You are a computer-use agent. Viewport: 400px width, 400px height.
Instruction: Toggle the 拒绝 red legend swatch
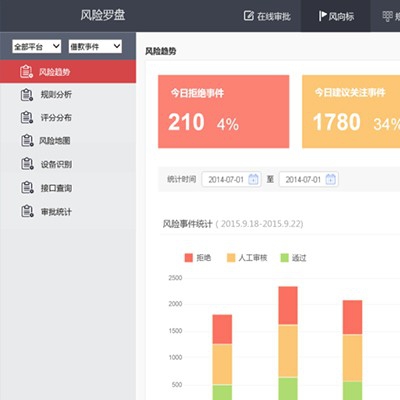[189, 258]
